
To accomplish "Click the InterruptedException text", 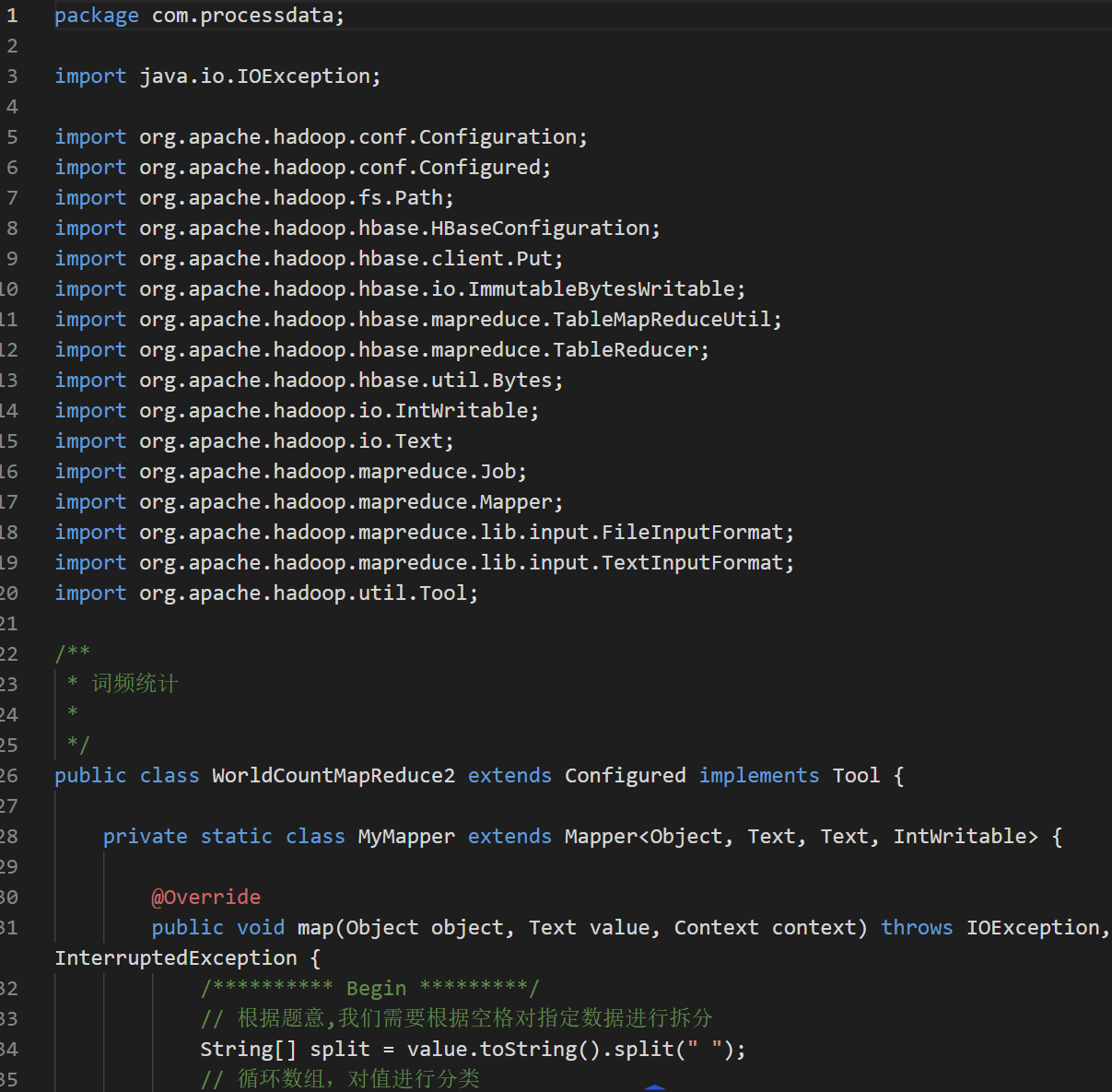I will point(176,958).
